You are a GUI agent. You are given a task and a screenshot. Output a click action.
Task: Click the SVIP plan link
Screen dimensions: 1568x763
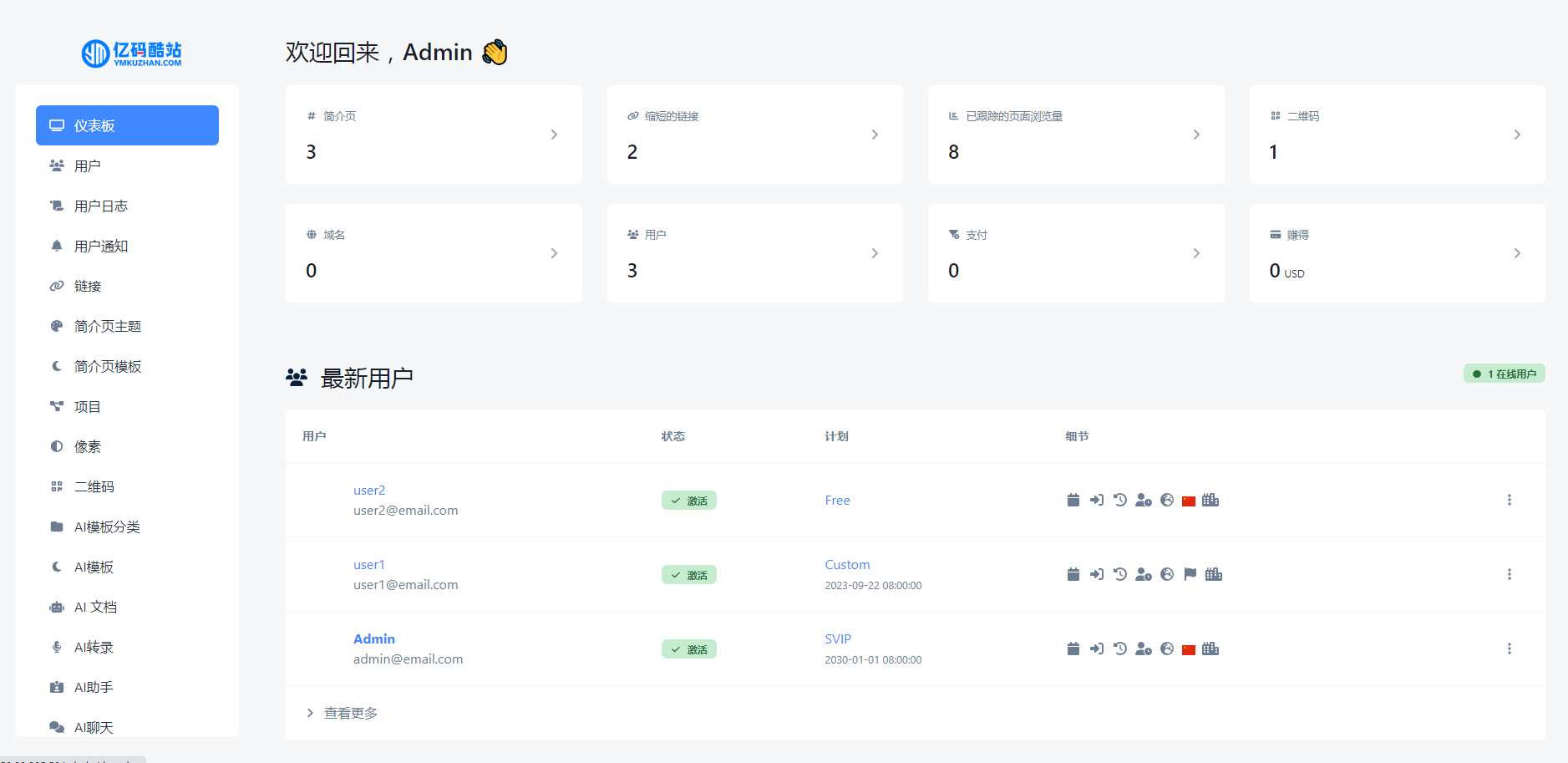tap(838, 639)
